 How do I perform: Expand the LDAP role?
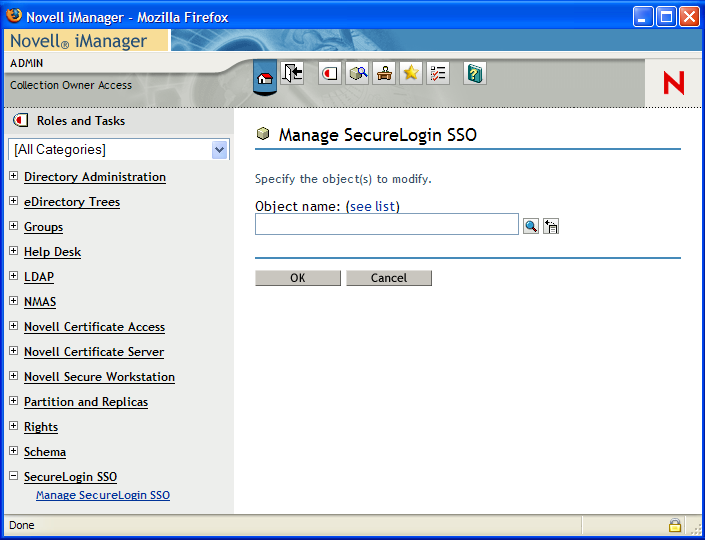tap(14, 276)
